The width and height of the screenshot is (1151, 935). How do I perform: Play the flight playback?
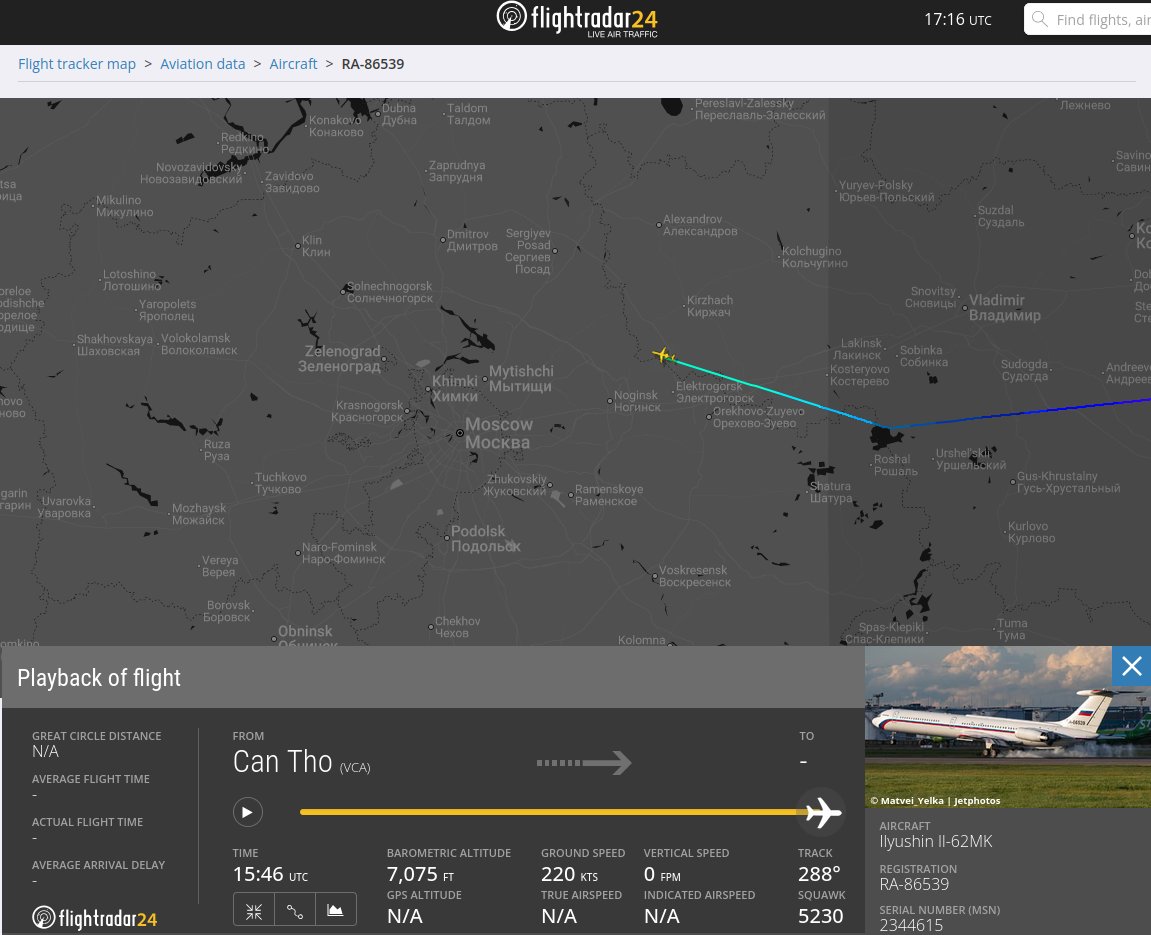click(x=247, y=812)
